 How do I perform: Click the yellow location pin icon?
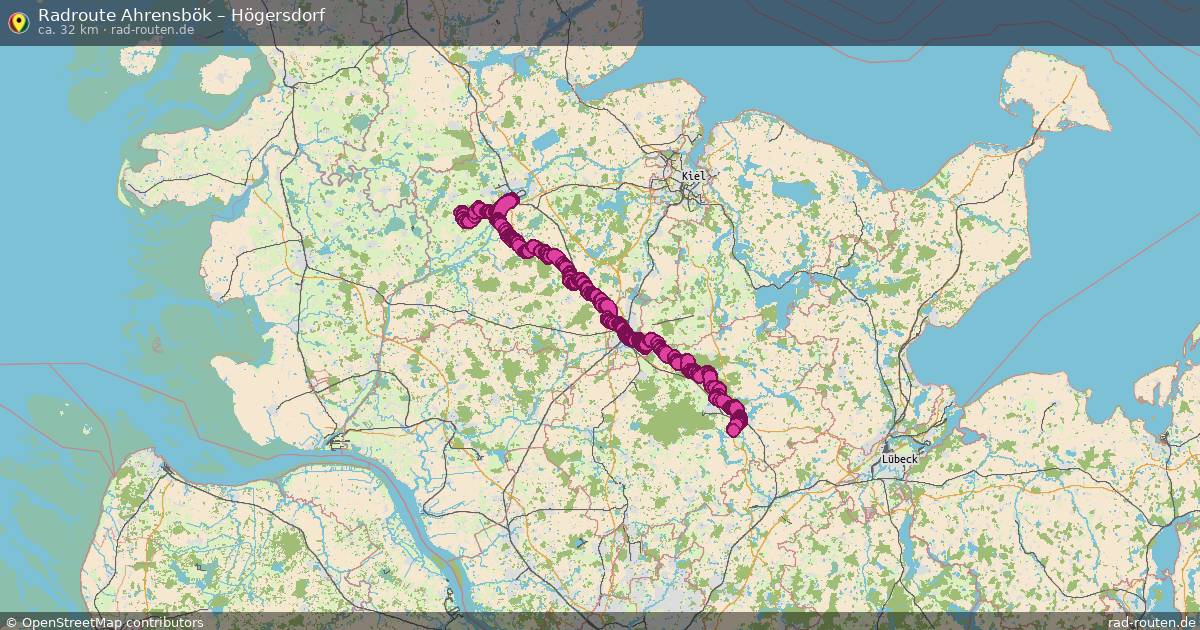[18, 22]
